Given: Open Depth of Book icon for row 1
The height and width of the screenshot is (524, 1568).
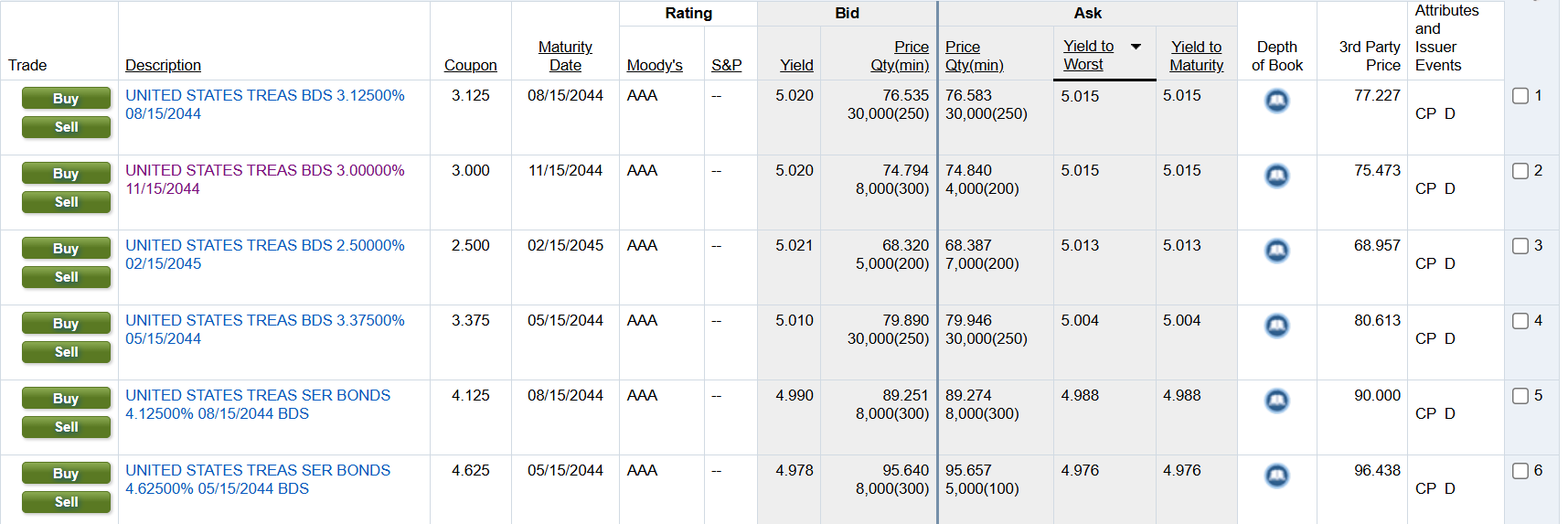Looking at the screenshot, I should coord(1276,101).
